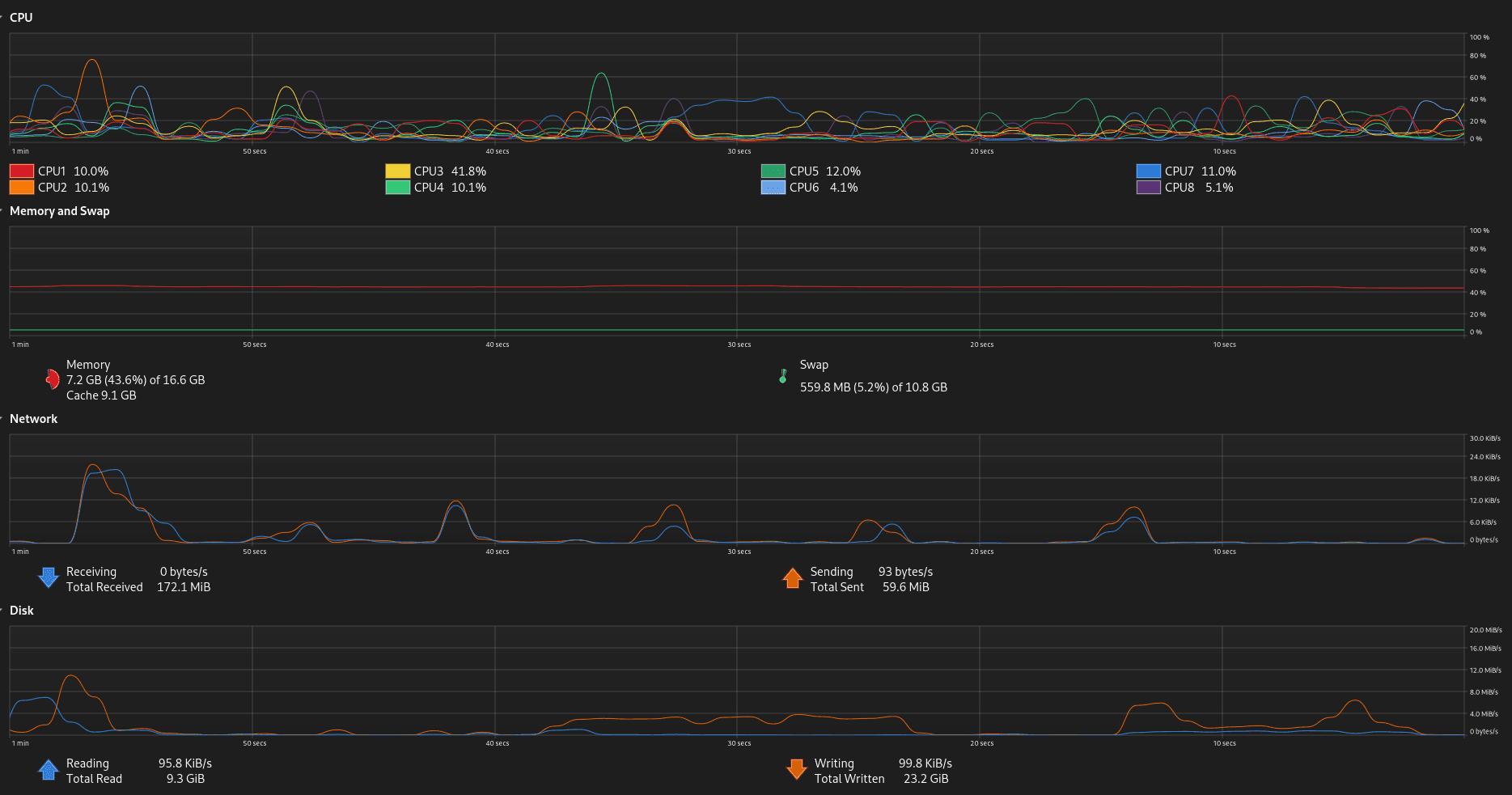Open the blue CPU7 color swatch
The image size is (1512, 795).
click(x=1148, y=171)
